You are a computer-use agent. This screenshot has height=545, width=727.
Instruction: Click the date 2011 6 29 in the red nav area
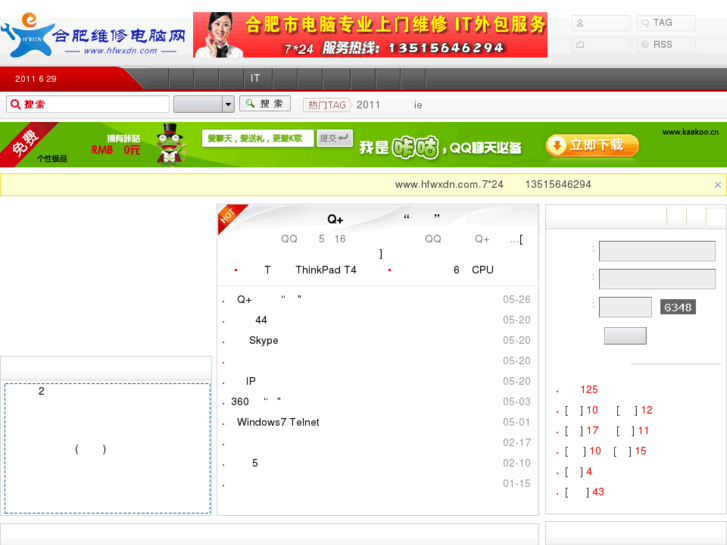36,79
